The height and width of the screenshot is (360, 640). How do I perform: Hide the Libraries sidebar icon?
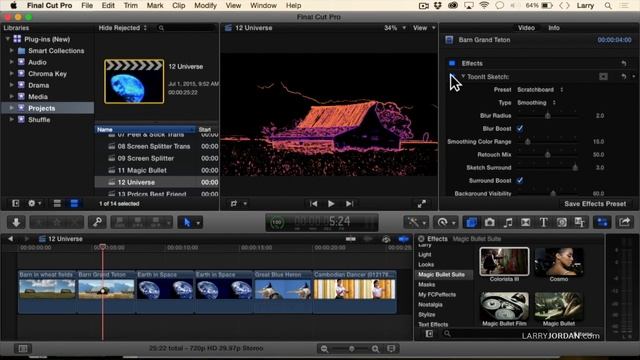16,203
